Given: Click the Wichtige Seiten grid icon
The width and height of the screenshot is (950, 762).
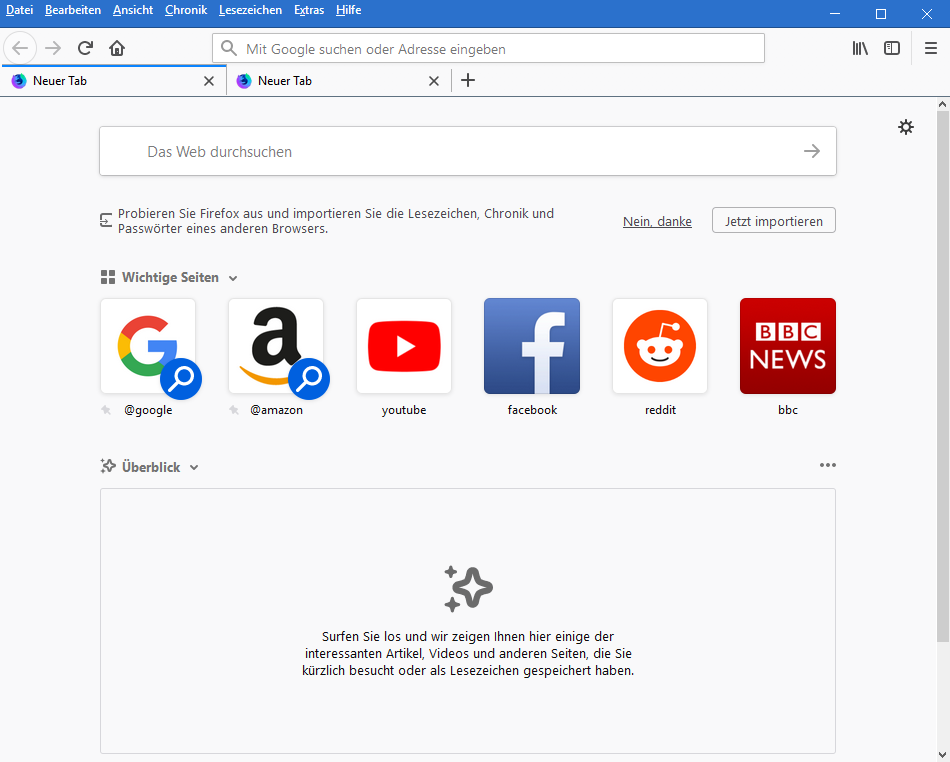Looking at the screenshot, I should pyautogui.click(x=108, y=277).
